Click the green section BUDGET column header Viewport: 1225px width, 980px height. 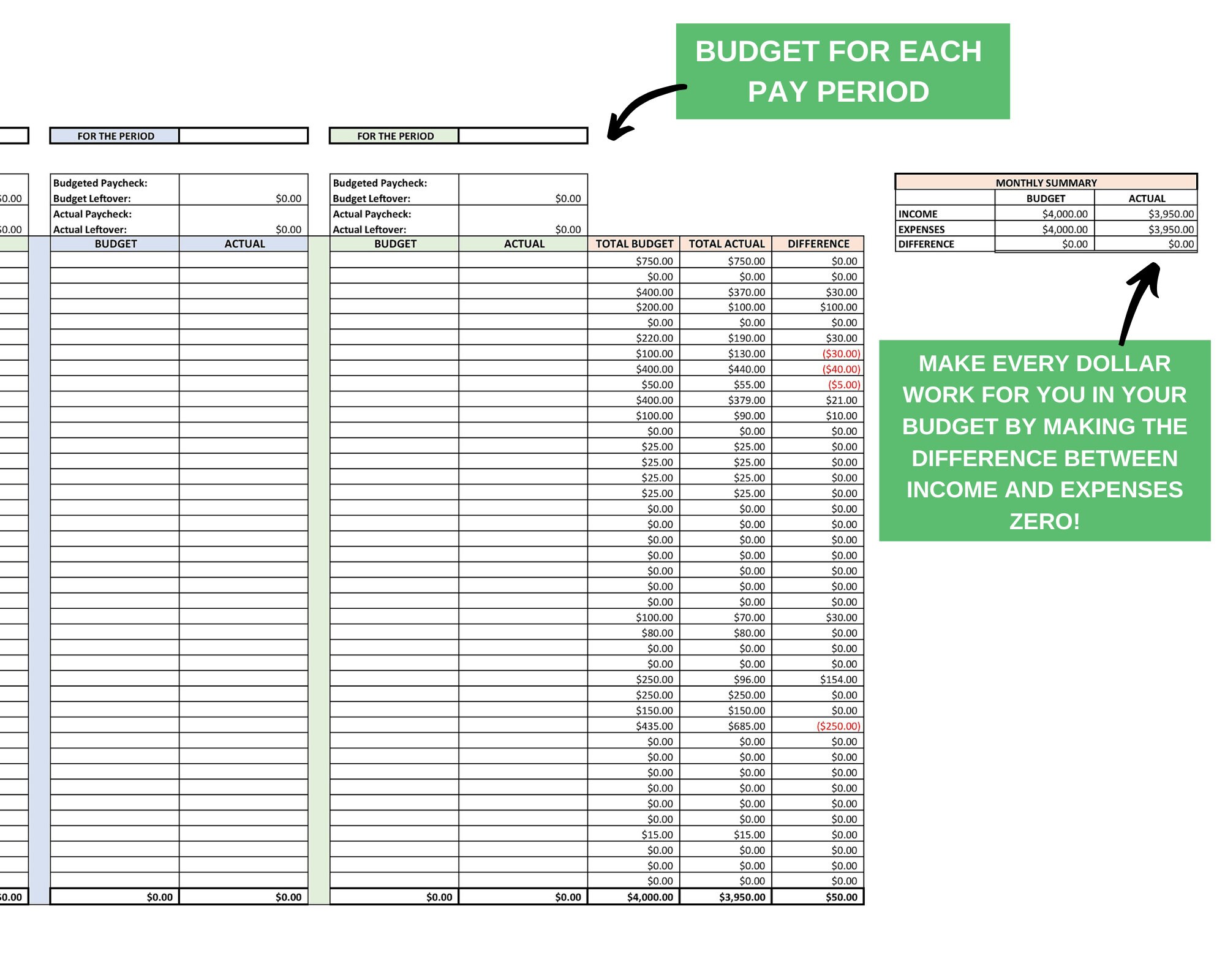click(x=394, y=244)
